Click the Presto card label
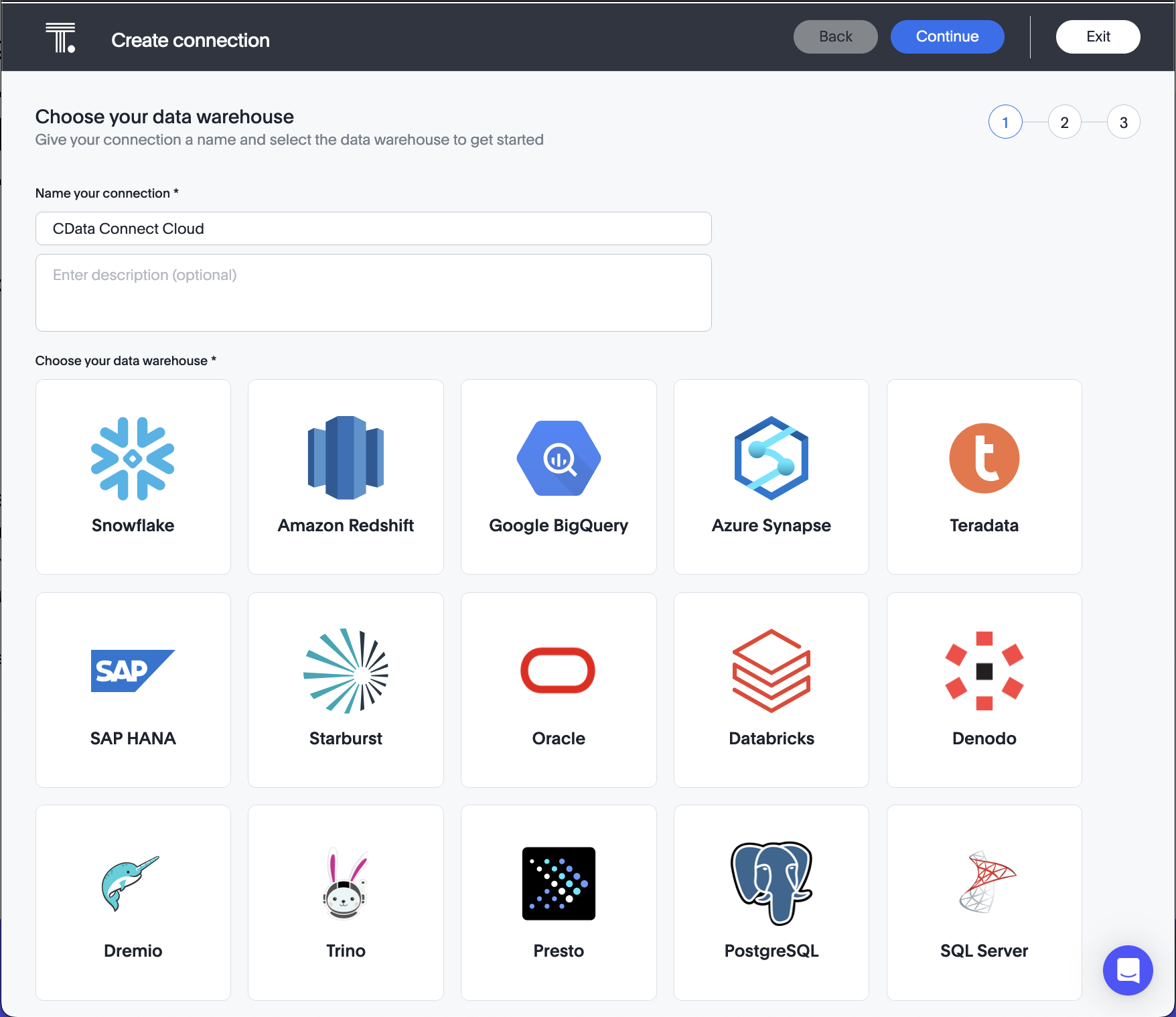 559,951
